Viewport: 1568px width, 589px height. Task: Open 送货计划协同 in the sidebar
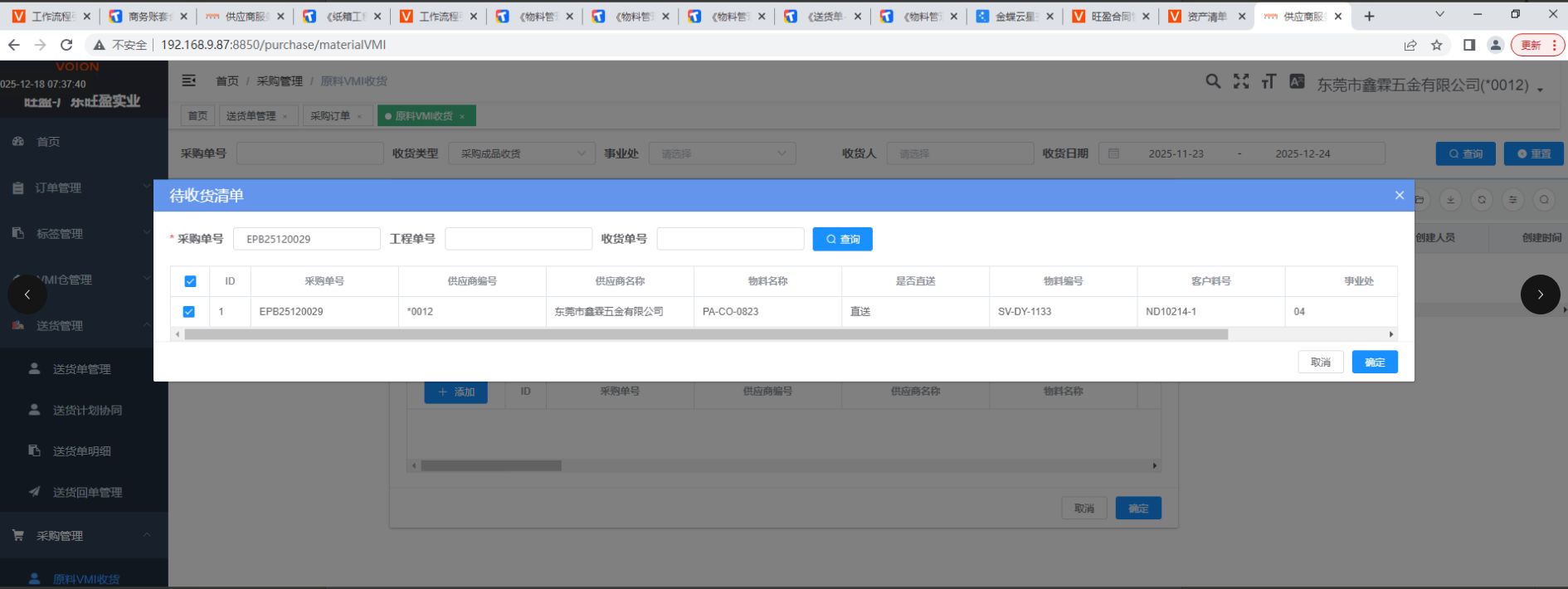click(84, 410)
